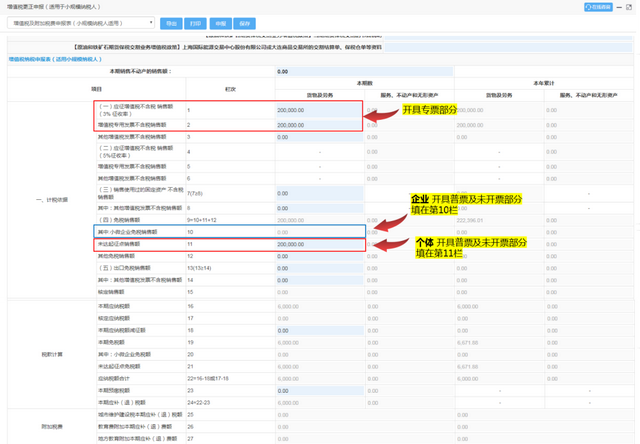Open 在线咨询 online consultation headset button
The width and height of the screenshot is (640, 444).
pos(598,7)
